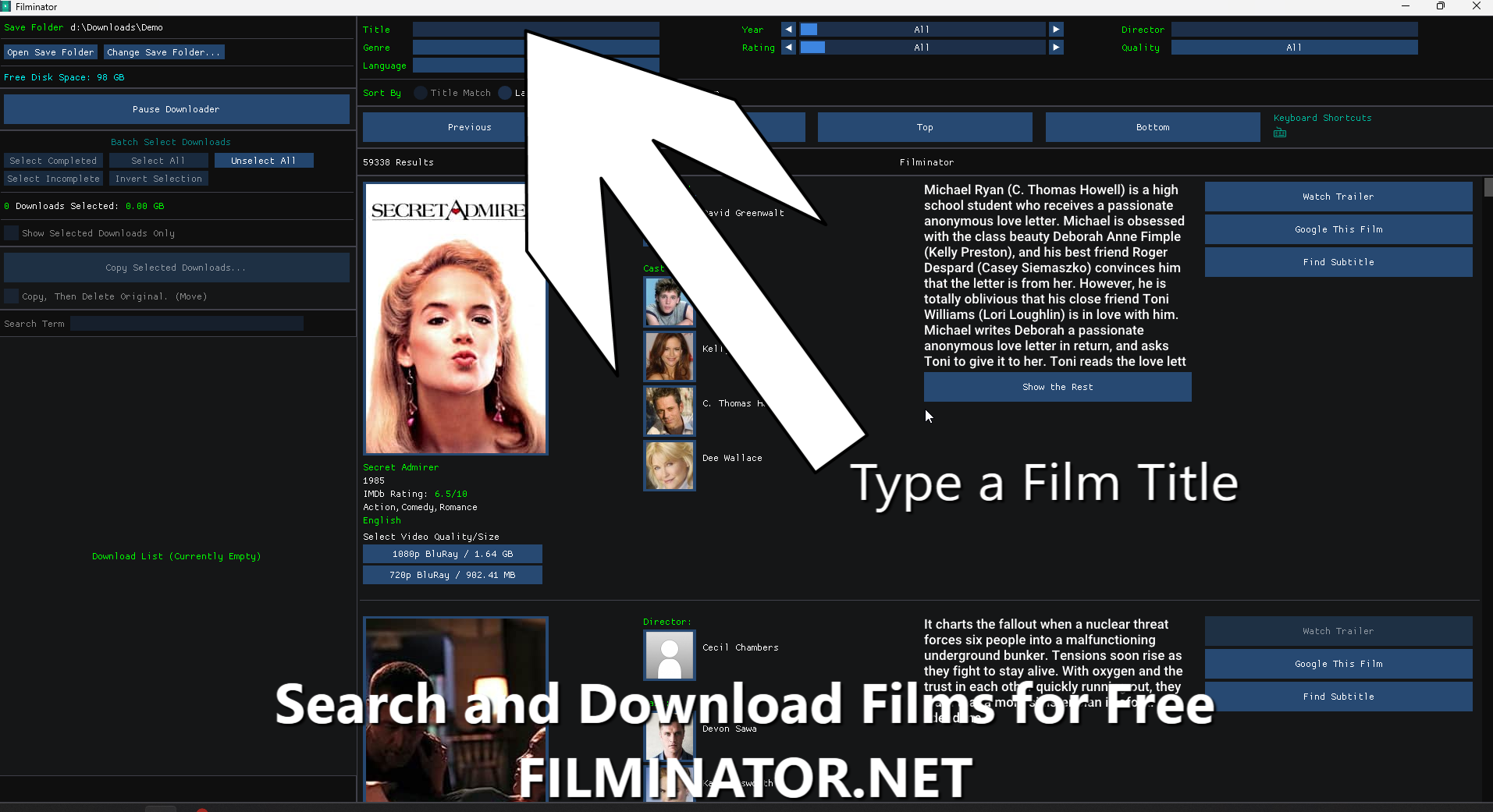Screen dimensions: 1493x812
Task: Decrease Year with the left arrow
Action: tap(788, 29)
